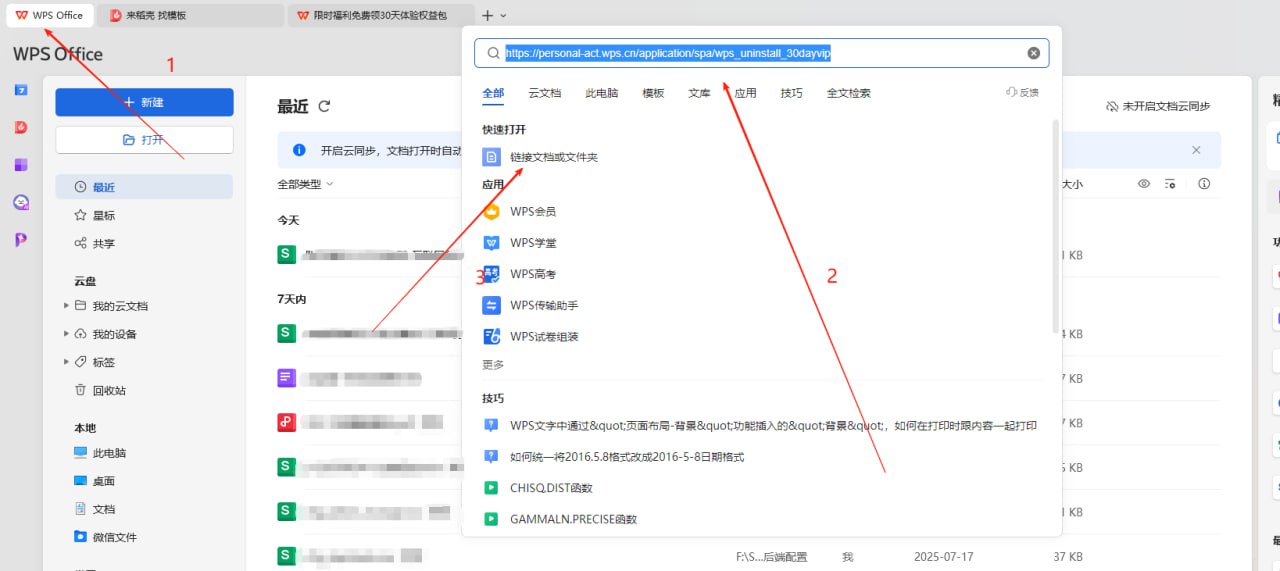The width and height of the screenshot is (1280, 571).
Task: Open WPS会员 app from search results
Action: point(532,211)
